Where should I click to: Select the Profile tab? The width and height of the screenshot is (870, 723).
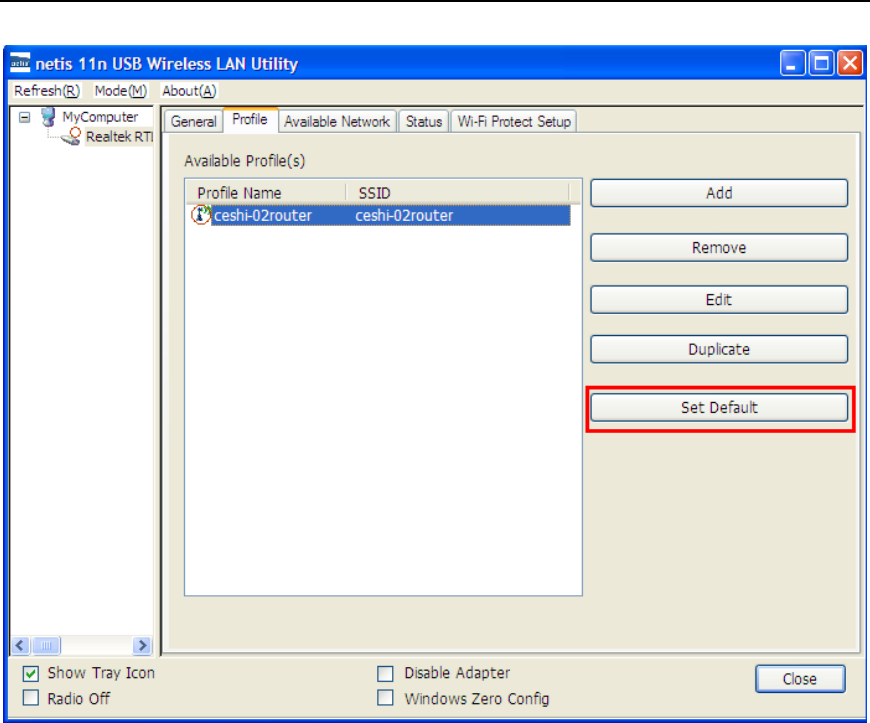[250, 120]
